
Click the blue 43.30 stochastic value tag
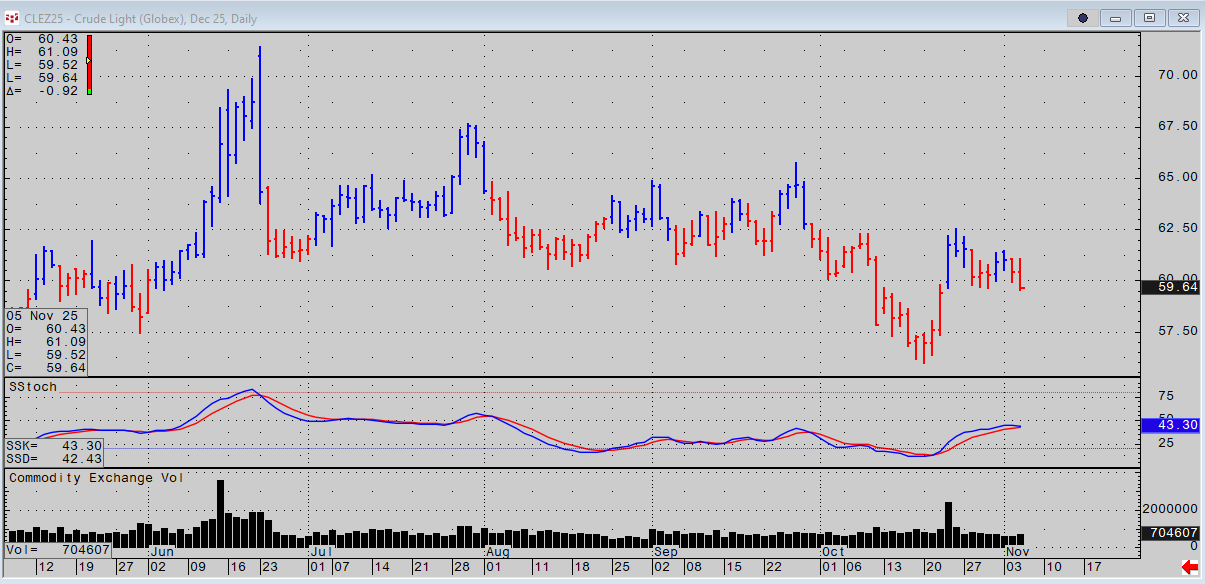tap(1171, 425)
